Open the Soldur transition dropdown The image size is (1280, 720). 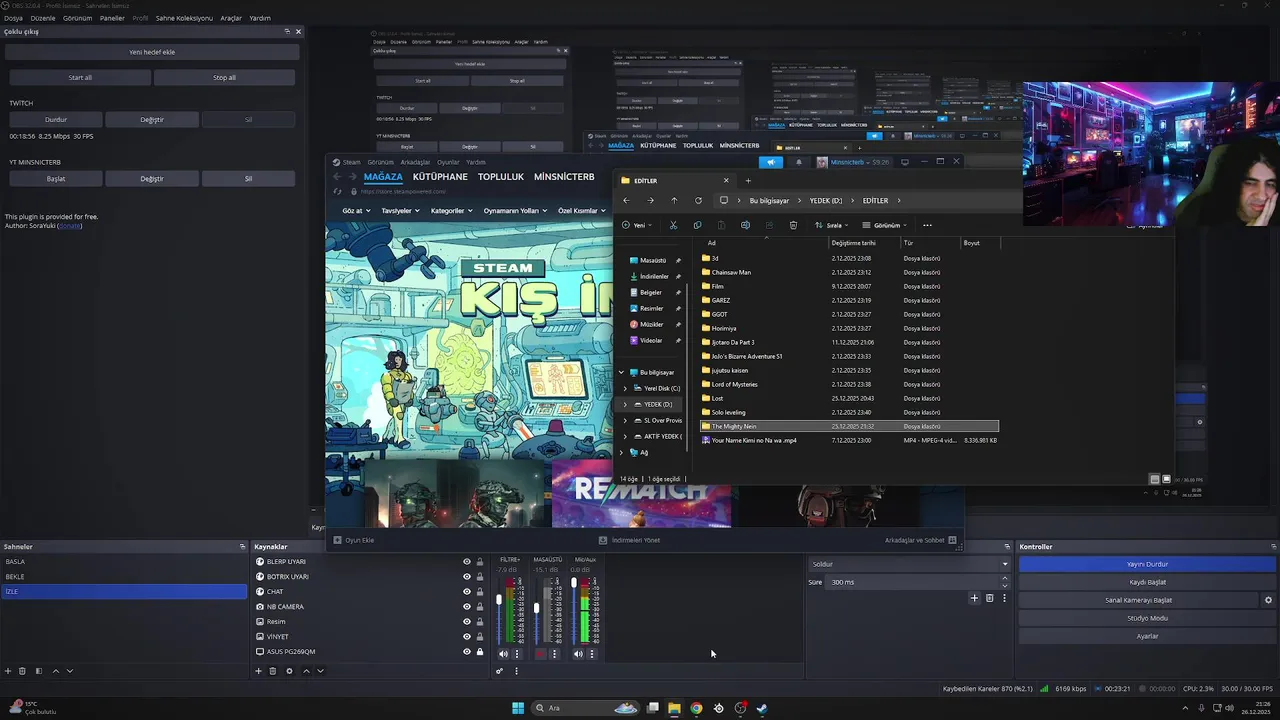click(x=909, y=564)
